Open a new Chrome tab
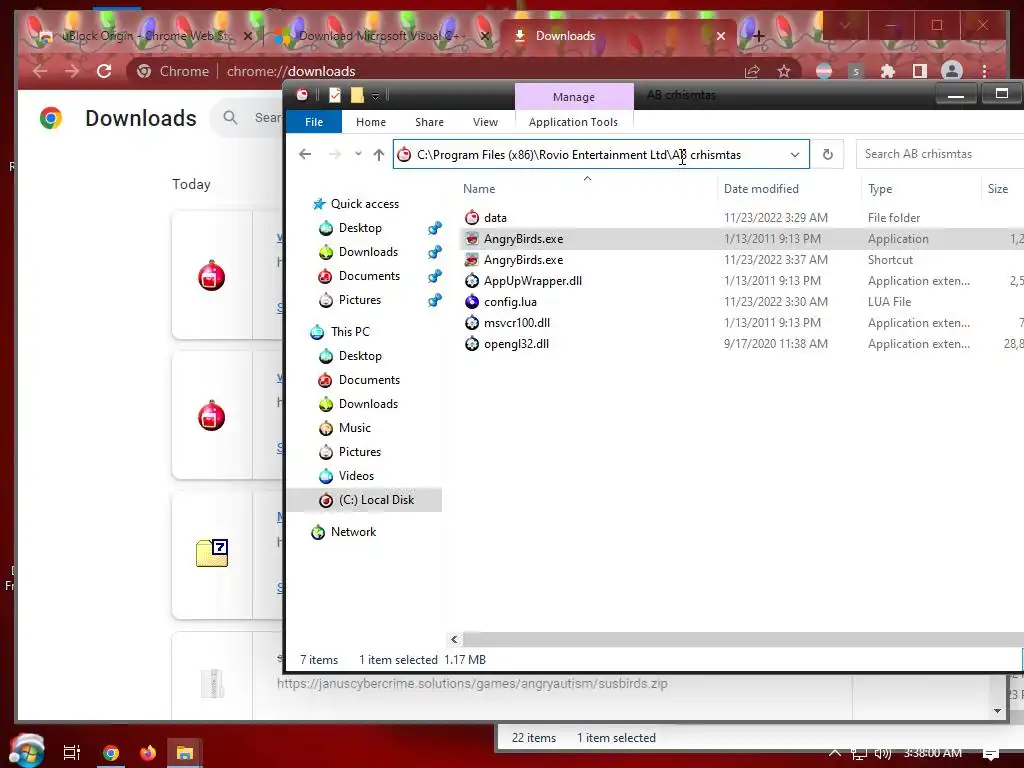 (758, 36)
